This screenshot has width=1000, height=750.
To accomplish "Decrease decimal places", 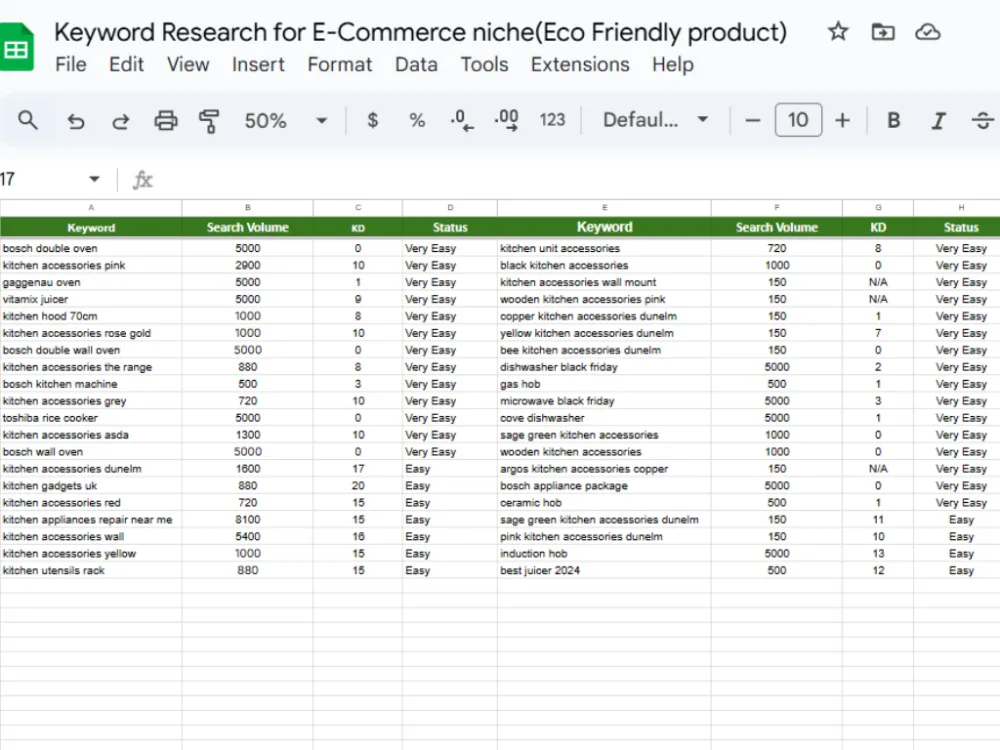I will [x=462, y=120].
